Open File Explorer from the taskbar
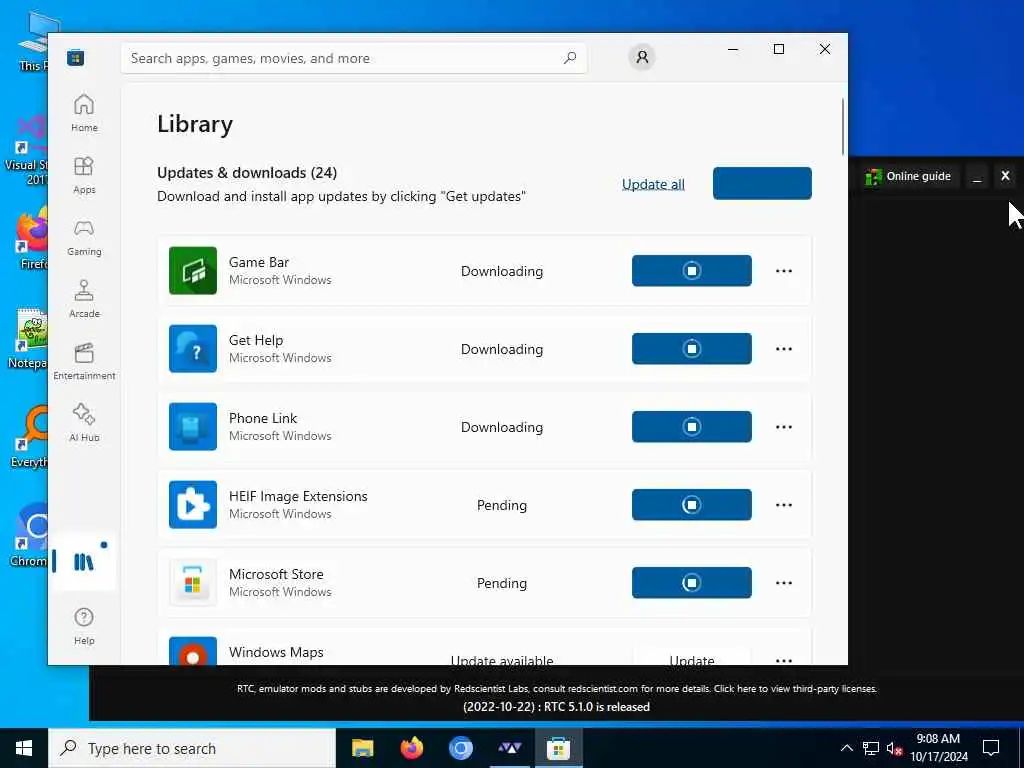The width and height of the screenshot is (1024, 768). [x=362, y=748]
